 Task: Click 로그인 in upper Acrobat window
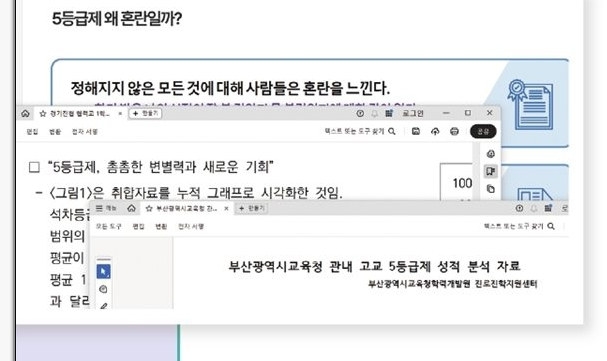[x=413, y=113]
